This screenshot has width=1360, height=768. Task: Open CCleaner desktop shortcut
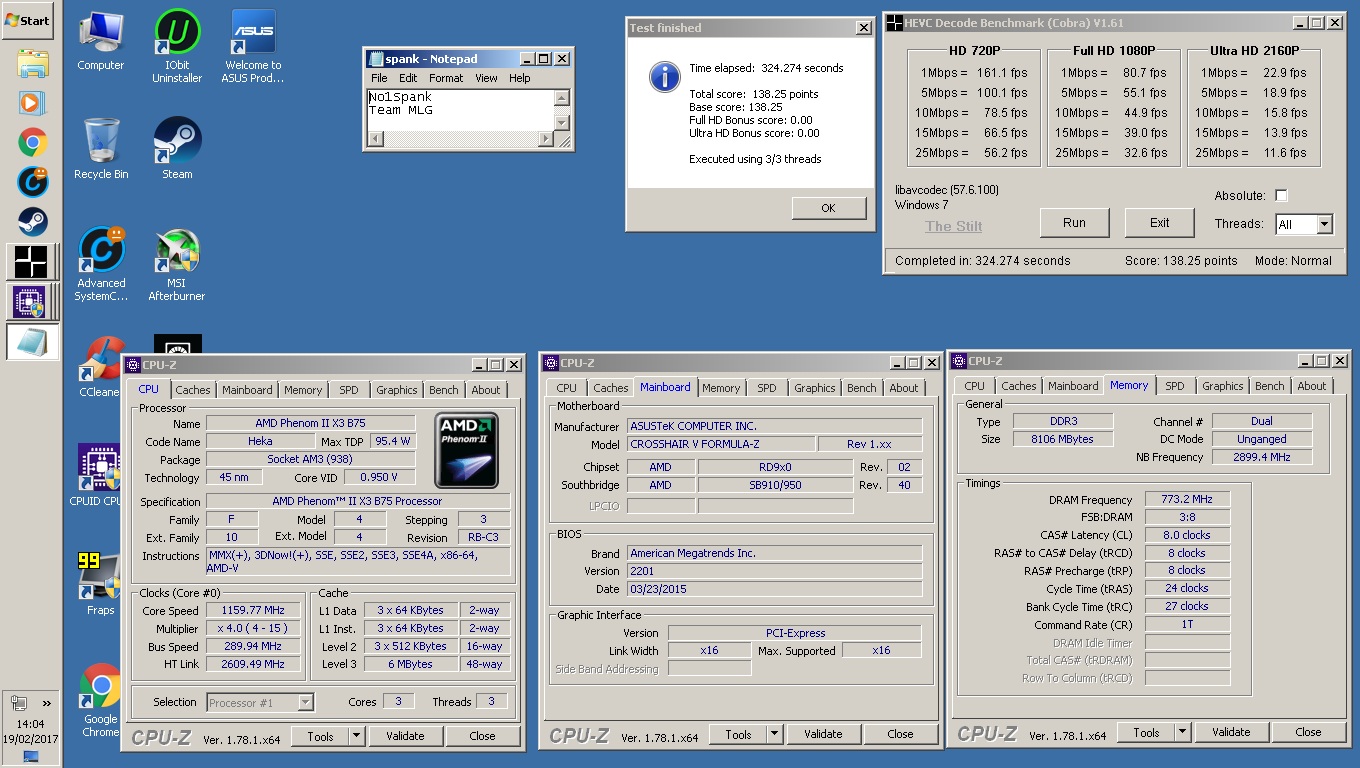[x=100, y=367]
